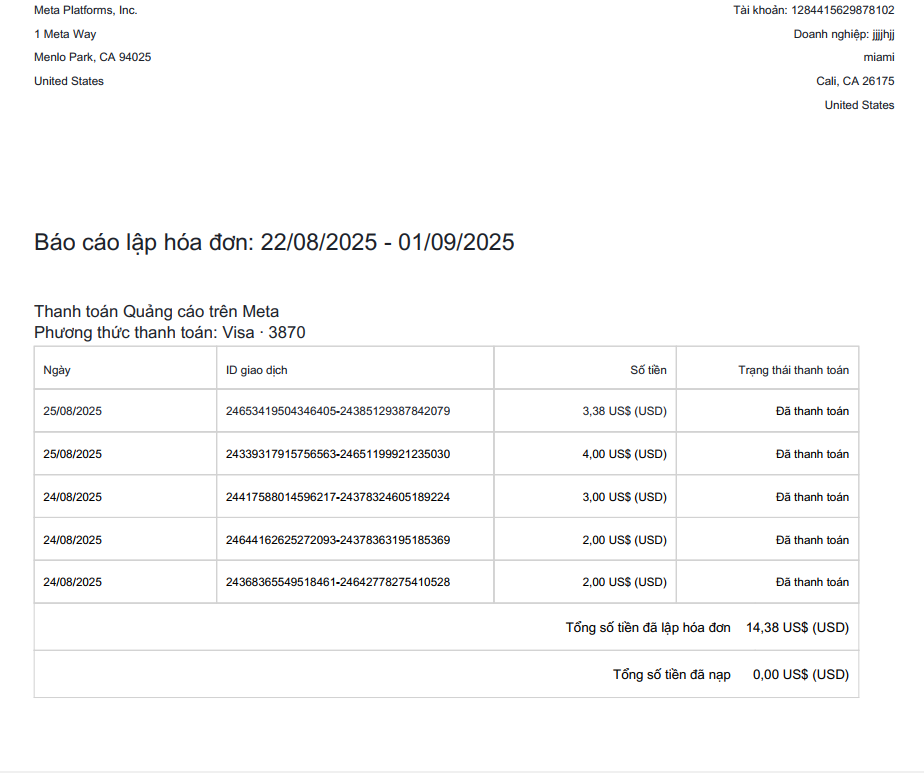Click 'Đã thanh toán' in 3,38 US$ row
This screenshot has height=773, width=924.
click(x=812, y=411)
